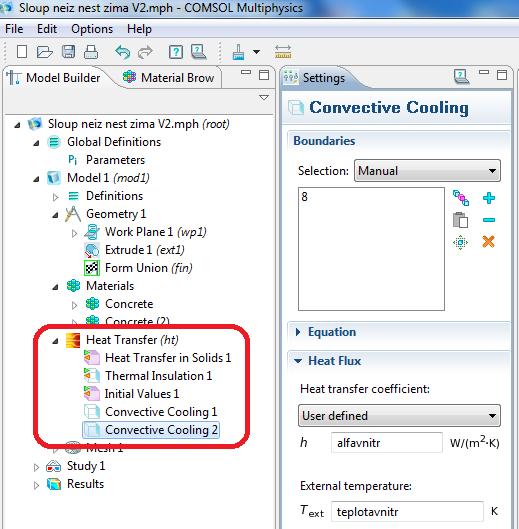The width and height of the screenshot is (519, 529).
Task: Select the Definitions tree item
Action: pyautogui.click(x=114, y=196)
